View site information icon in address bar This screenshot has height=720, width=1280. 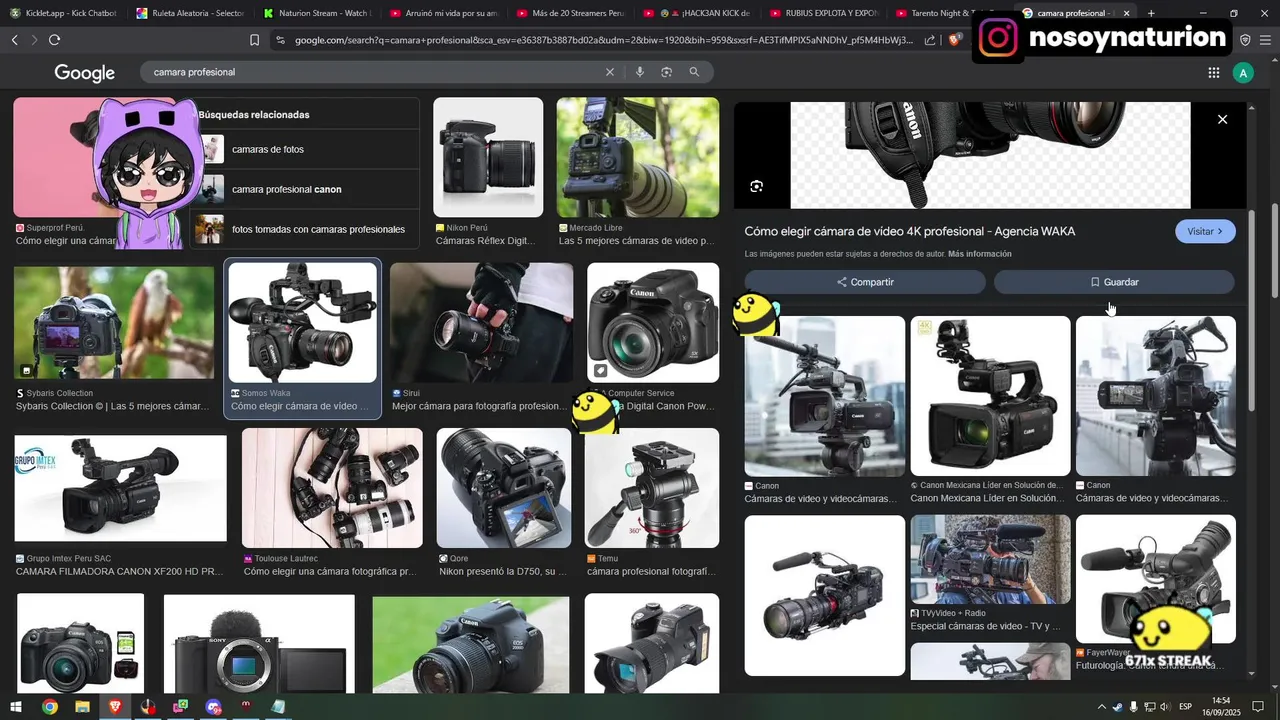280,40
